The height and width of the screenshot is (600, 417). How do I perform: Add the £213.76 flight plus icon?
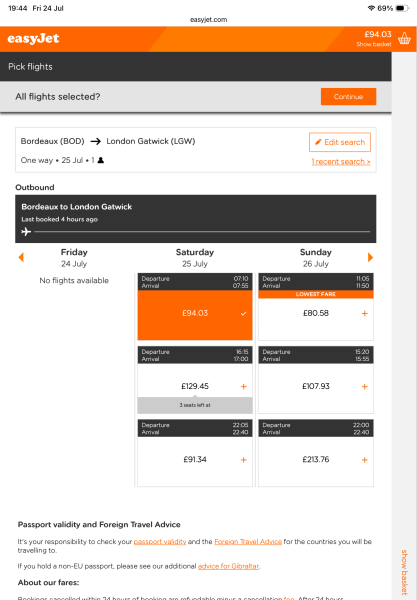(x=365, y=460)
